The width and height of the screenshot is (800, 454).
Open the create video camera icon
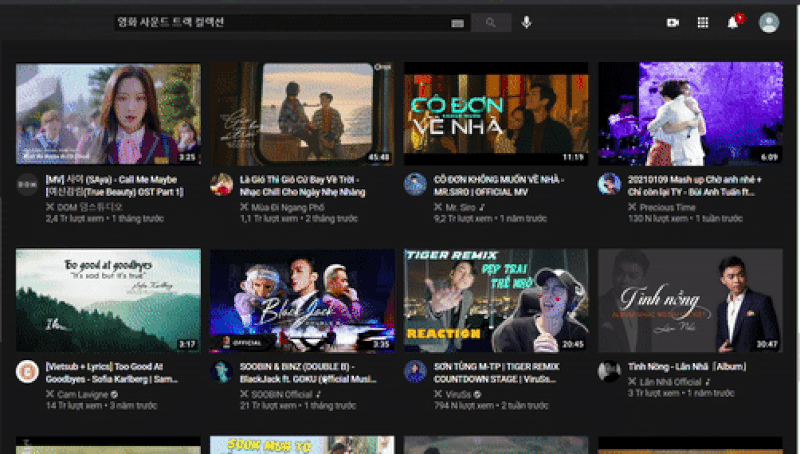tap(673, 22)
